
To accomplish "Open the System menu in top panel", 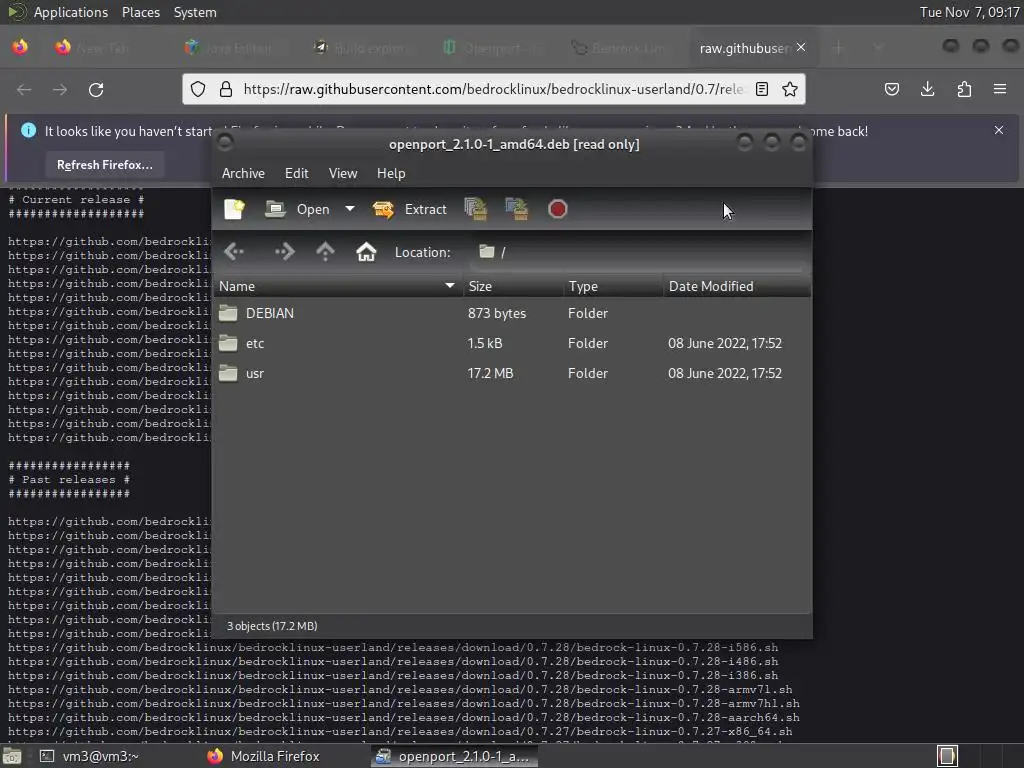I will tap(195, 12).
